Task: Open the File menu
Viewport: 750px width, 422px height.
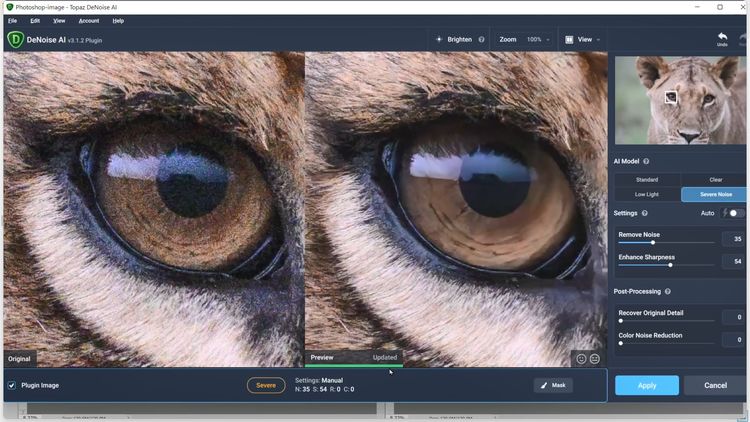Action: tap(13, 20)
